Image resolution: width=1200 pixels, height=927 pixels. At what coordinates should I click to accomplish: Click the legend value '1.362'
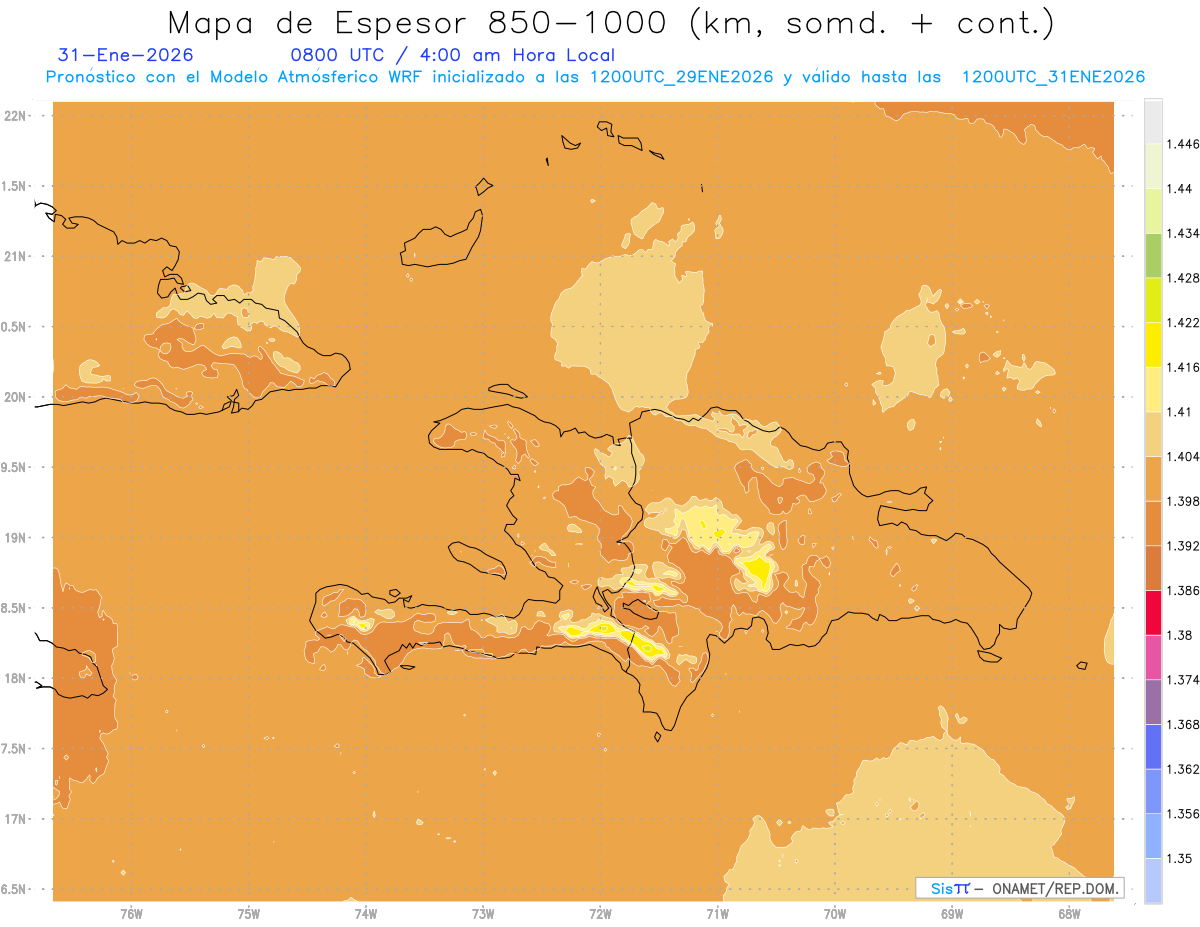(x=1184, y=769)
